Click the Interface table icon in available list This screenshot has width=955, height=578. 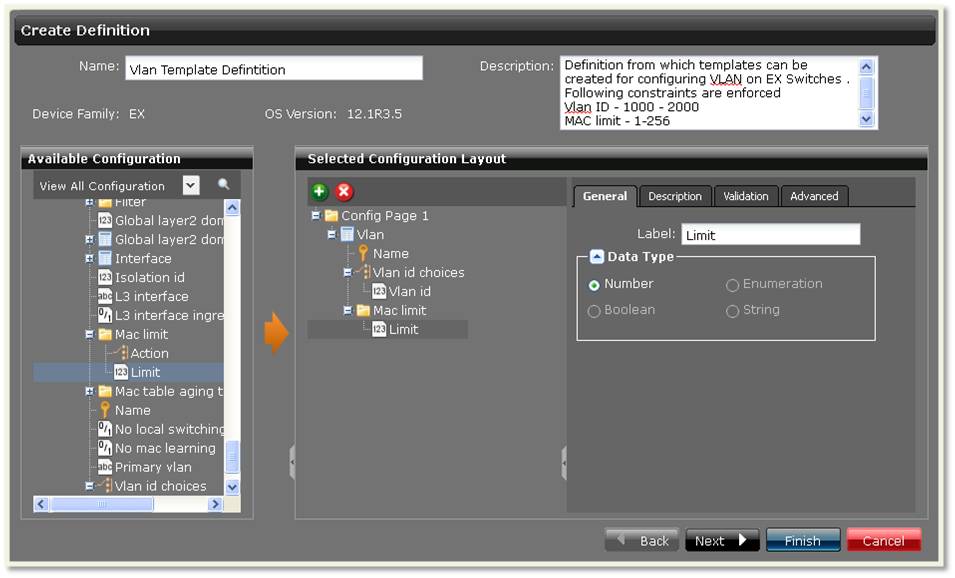tap(105, 258)
